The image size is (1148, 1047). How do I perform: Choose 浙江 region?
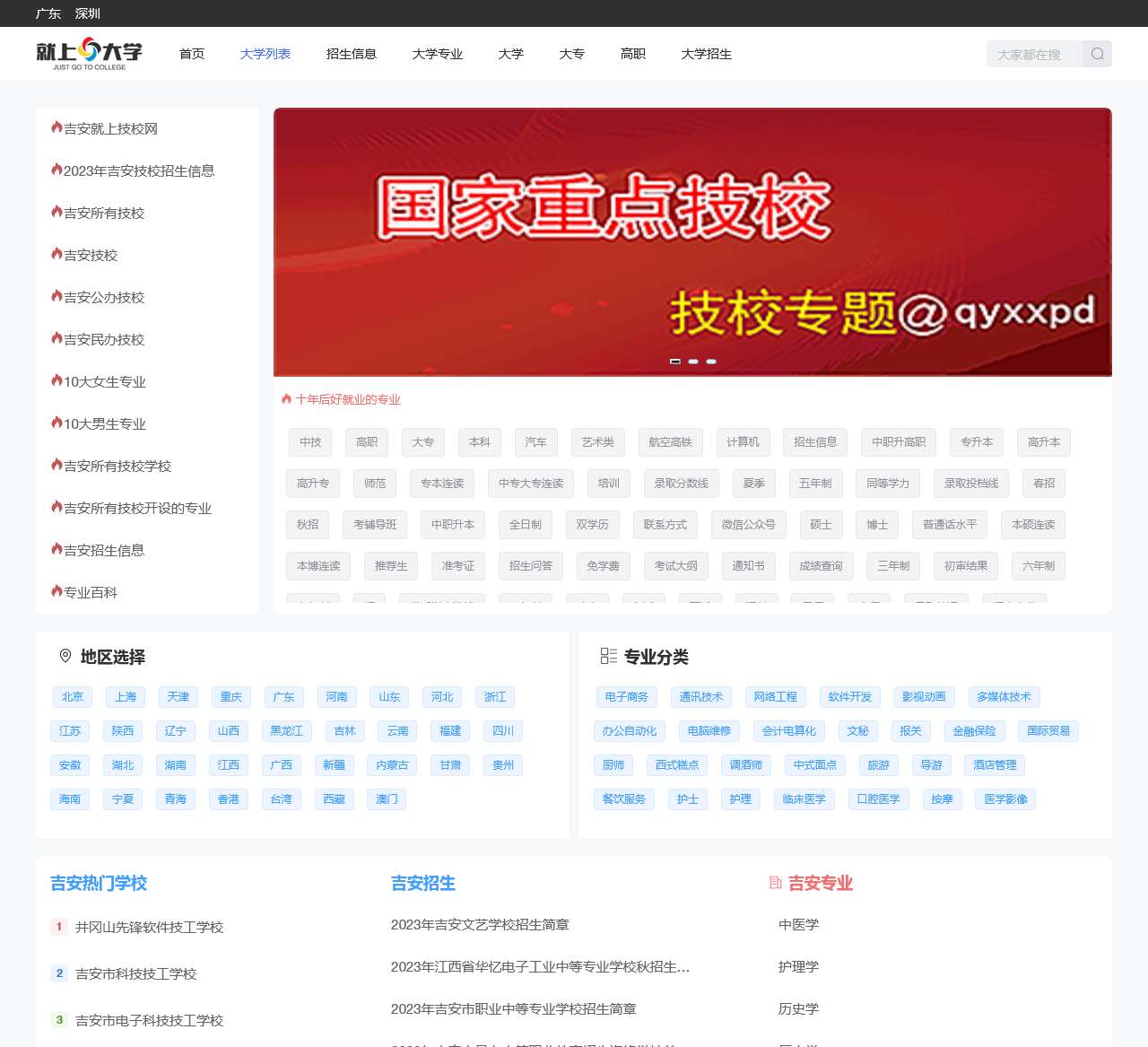pyautogui.click(x=495, y=697)
